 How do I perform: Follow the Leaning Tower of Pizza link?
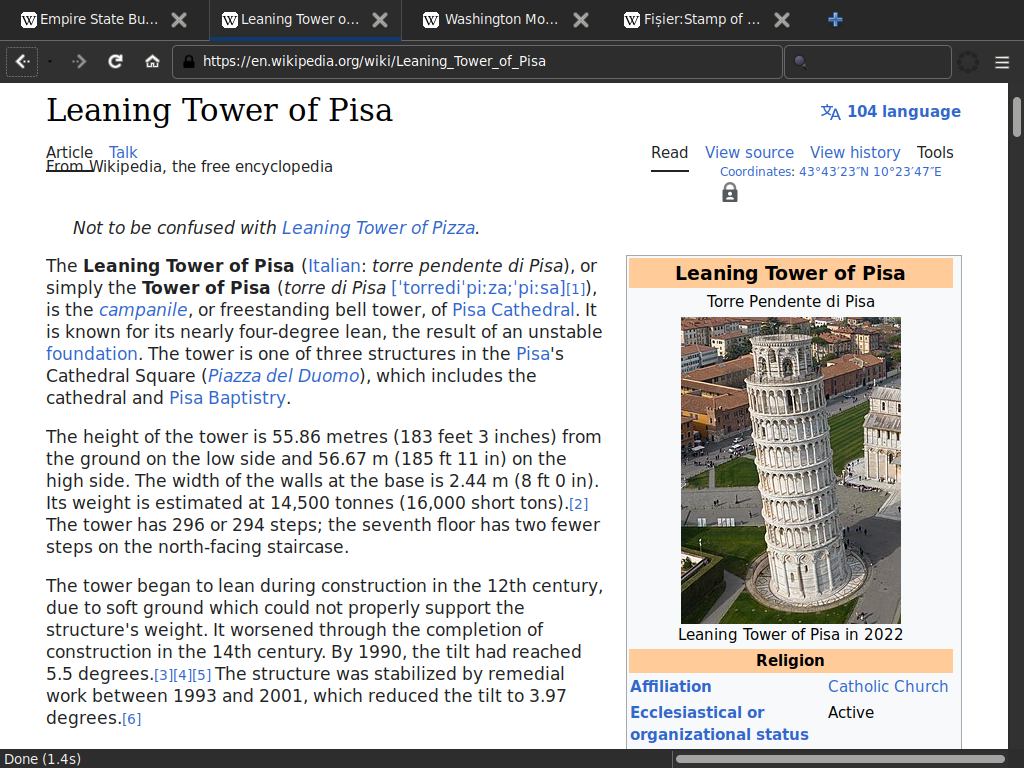pos(378,228)
